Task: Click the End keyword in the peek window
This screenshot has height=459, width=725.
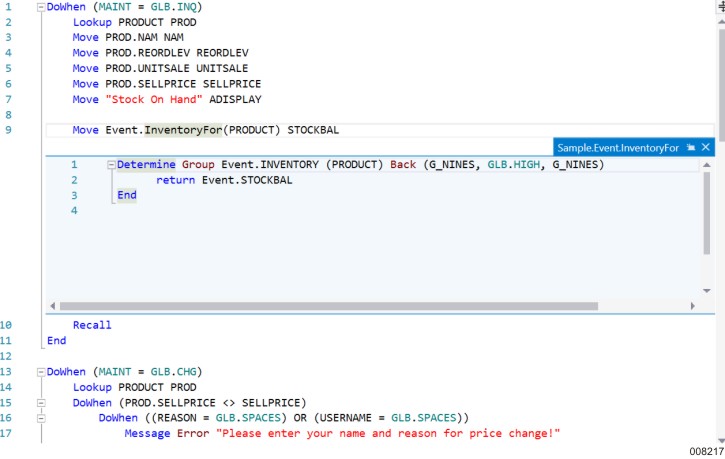Action: click(127, 196)
